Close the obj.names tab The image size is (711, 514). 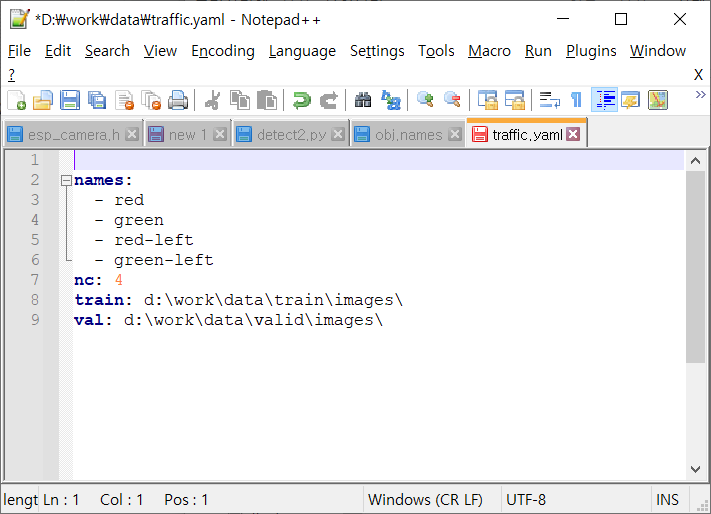click(455, 134)
